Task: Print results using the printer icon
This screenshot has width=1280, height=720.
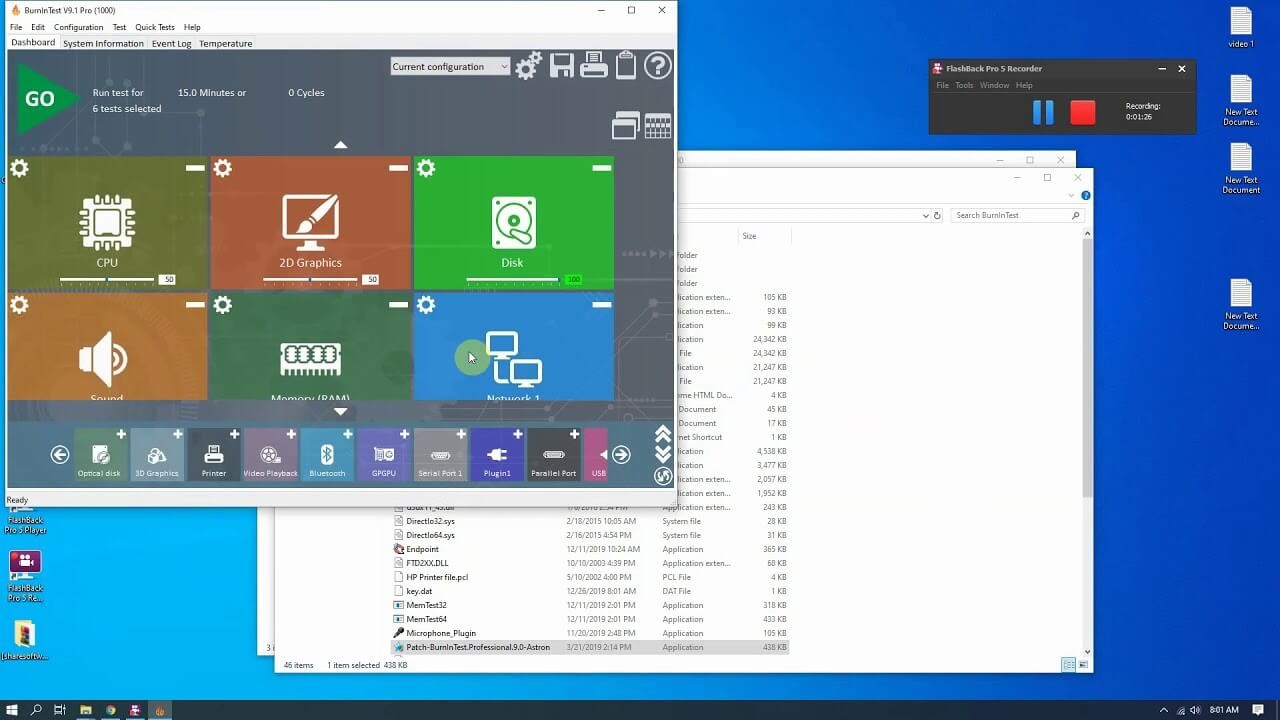Action: click(594, 64)
